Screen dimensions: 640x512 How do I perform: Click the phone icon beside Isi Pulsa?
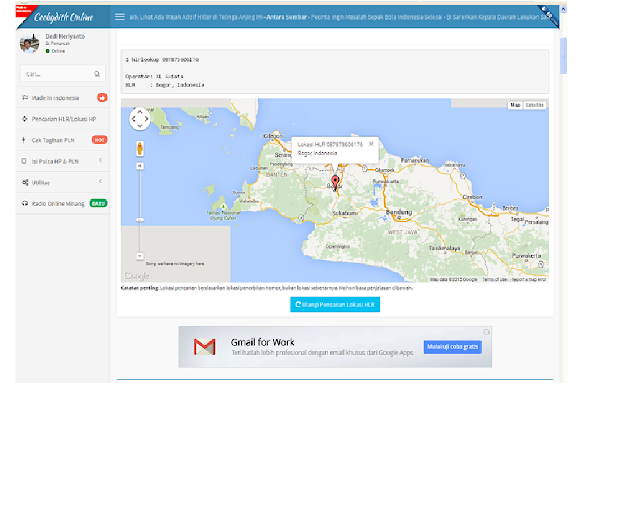pyautogui.click(x=24, y=161)
